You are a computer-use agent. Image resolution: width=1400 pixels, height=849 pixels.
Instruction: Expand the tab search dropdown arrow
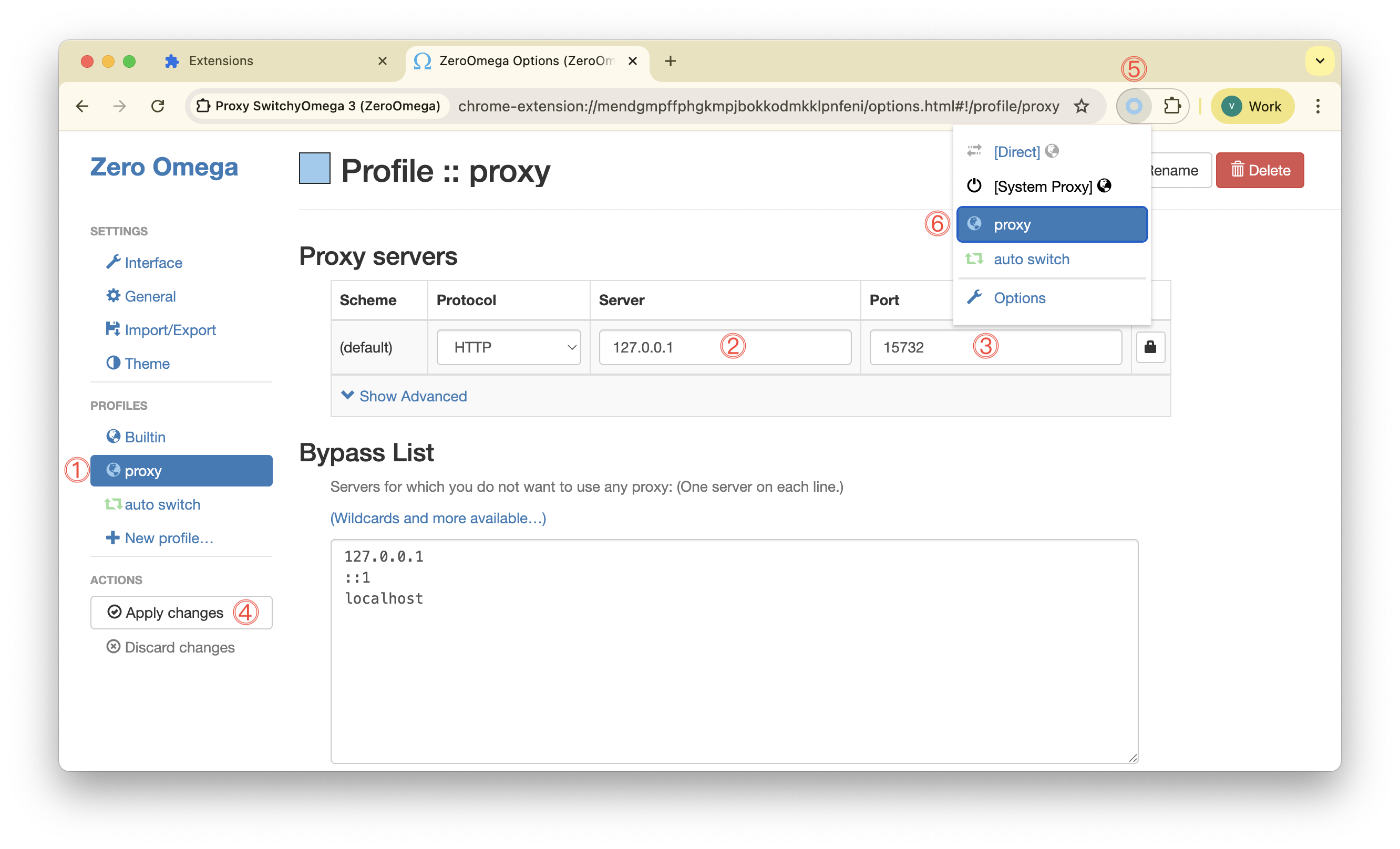(1320, 61)
